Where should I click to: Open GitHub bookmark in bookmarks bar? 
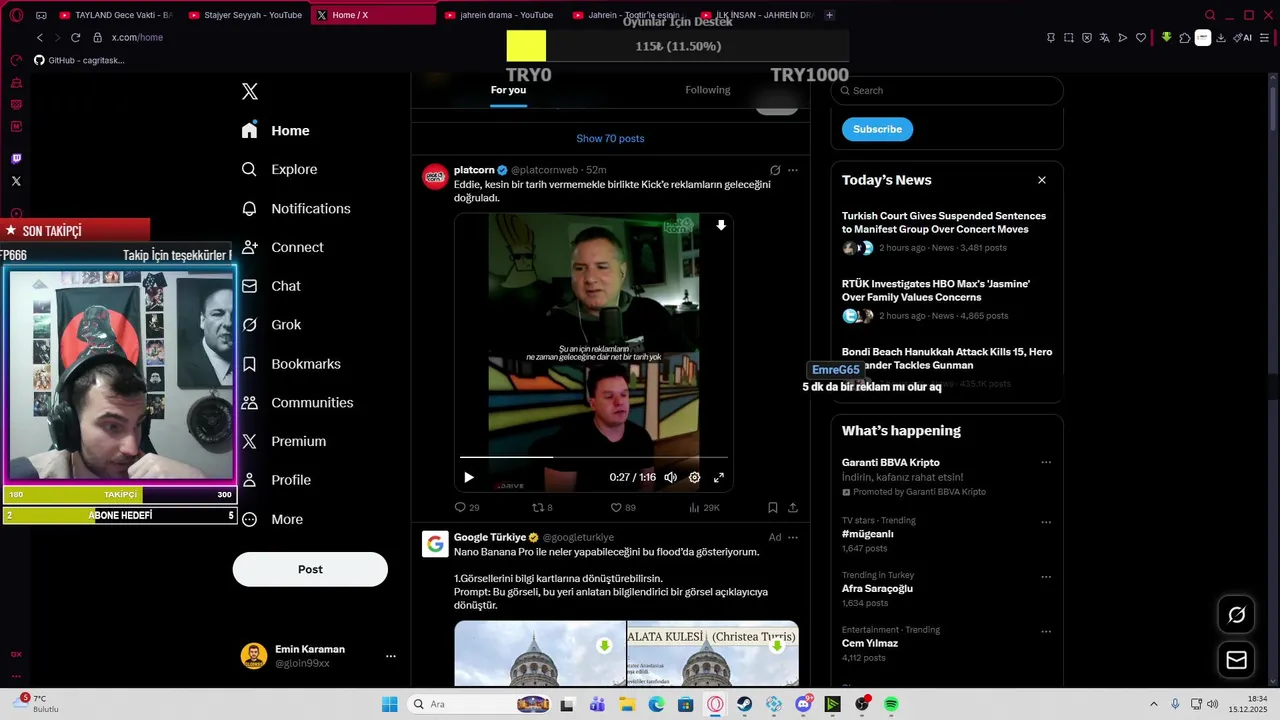(x=80, y=60)
